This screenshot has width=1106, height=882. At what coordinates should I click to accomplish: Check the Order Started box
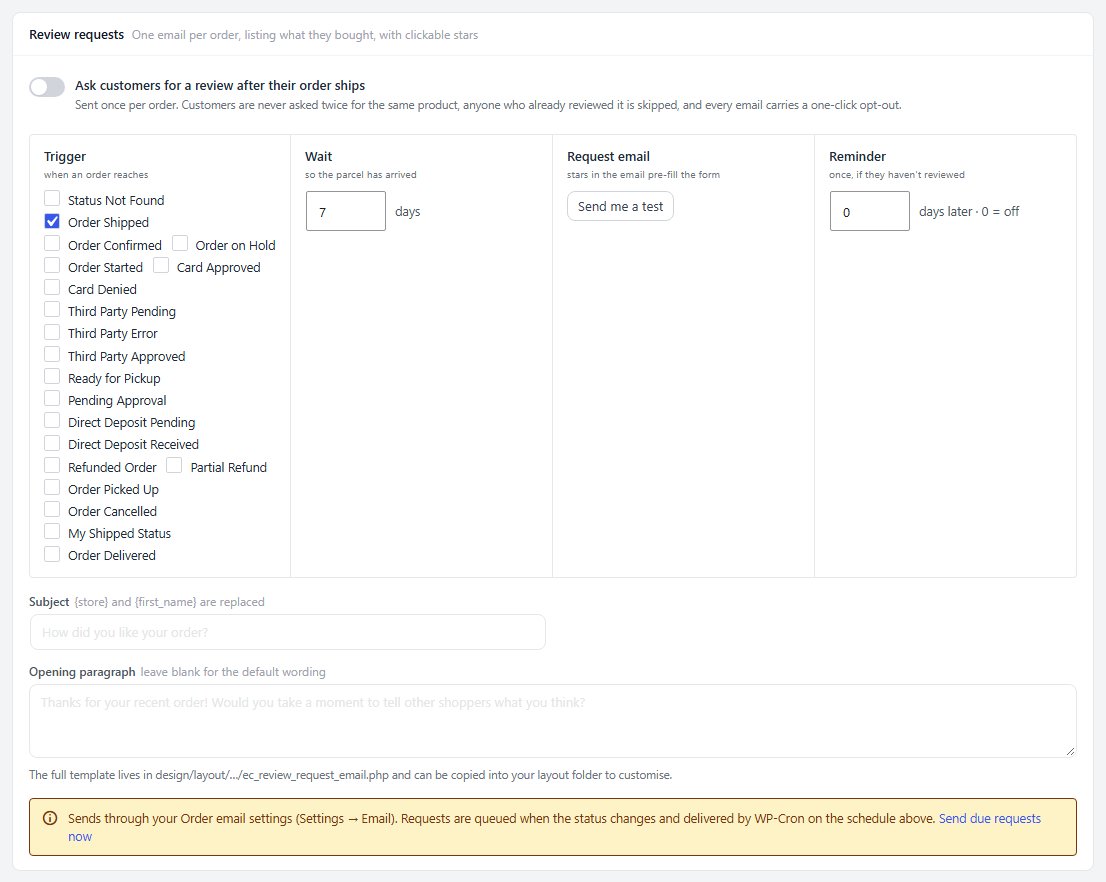(x=52, y=265)
